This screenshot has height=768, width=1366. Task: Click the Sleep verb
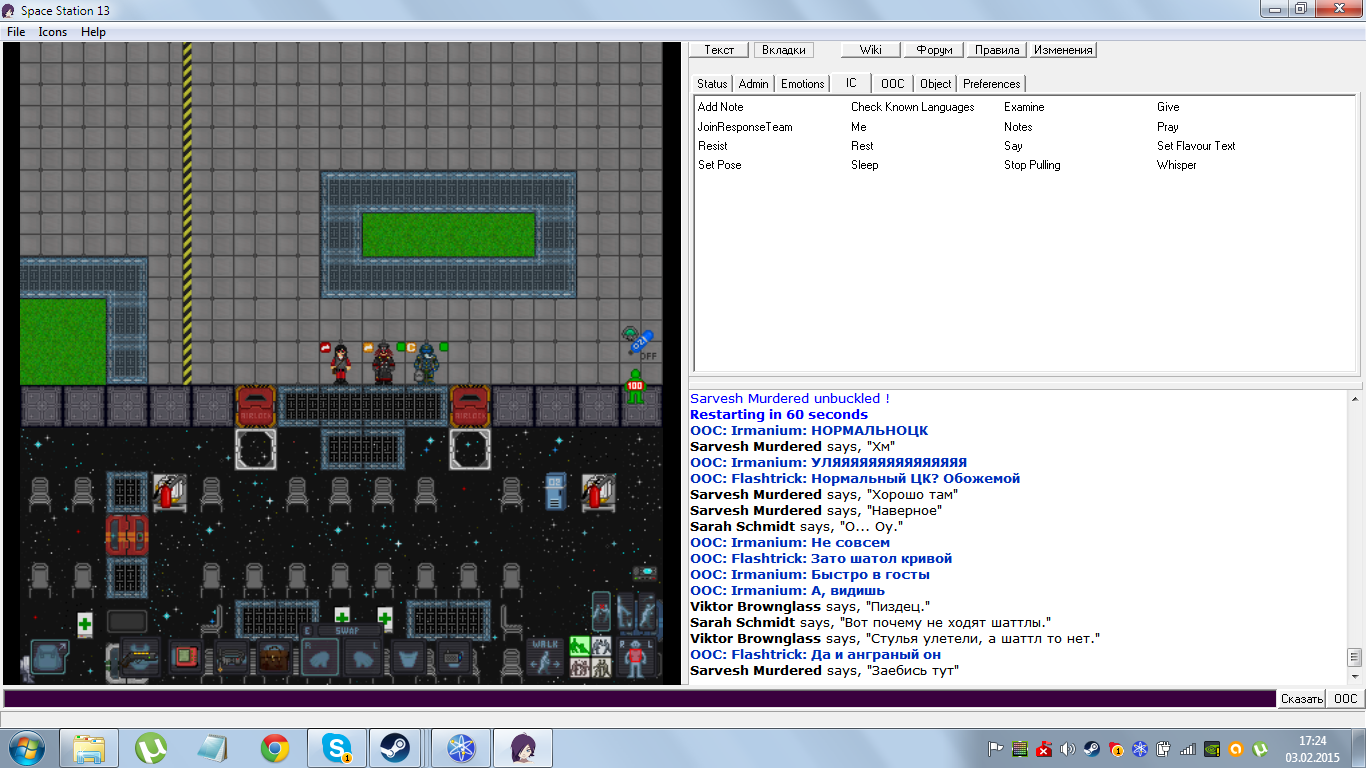tap(865, 165)
